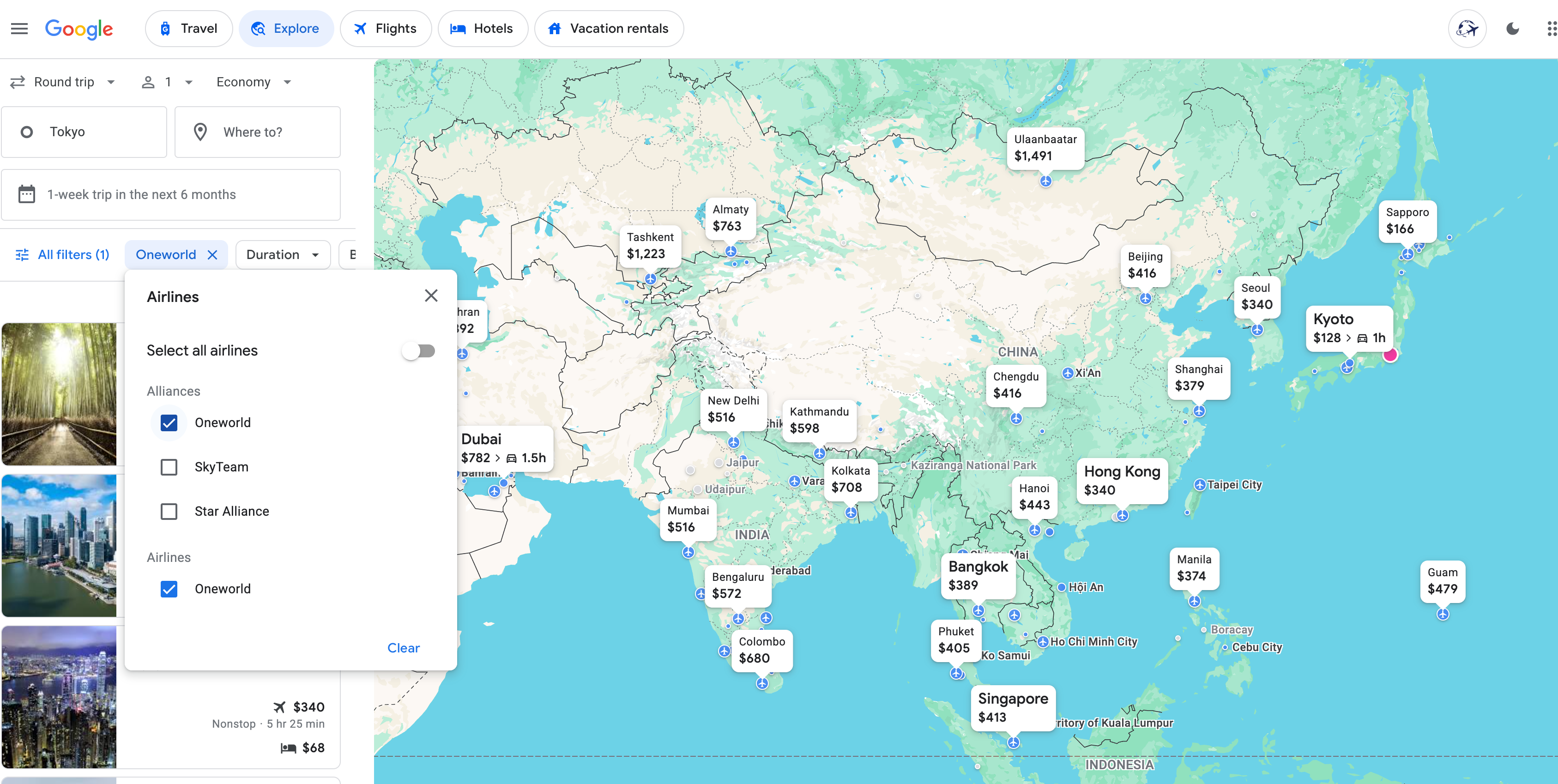Image resolution: width=1558 pixels, height=784 pixels.
Task: Click the Singapore airport pin
Action: pyautogui.click(x=1013, y=742)
